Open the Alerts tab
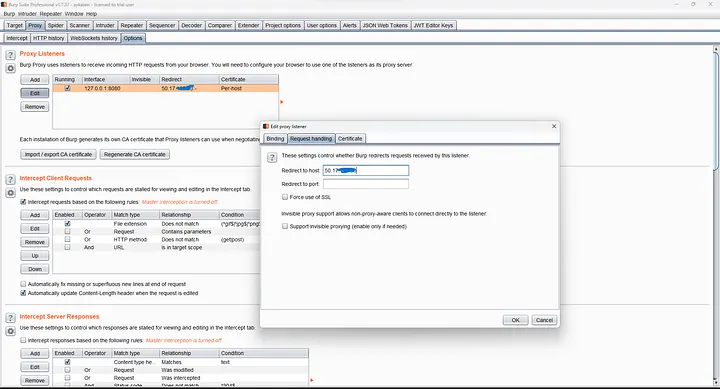The height and width of the screenshot is (389, 720). point(349,25)
